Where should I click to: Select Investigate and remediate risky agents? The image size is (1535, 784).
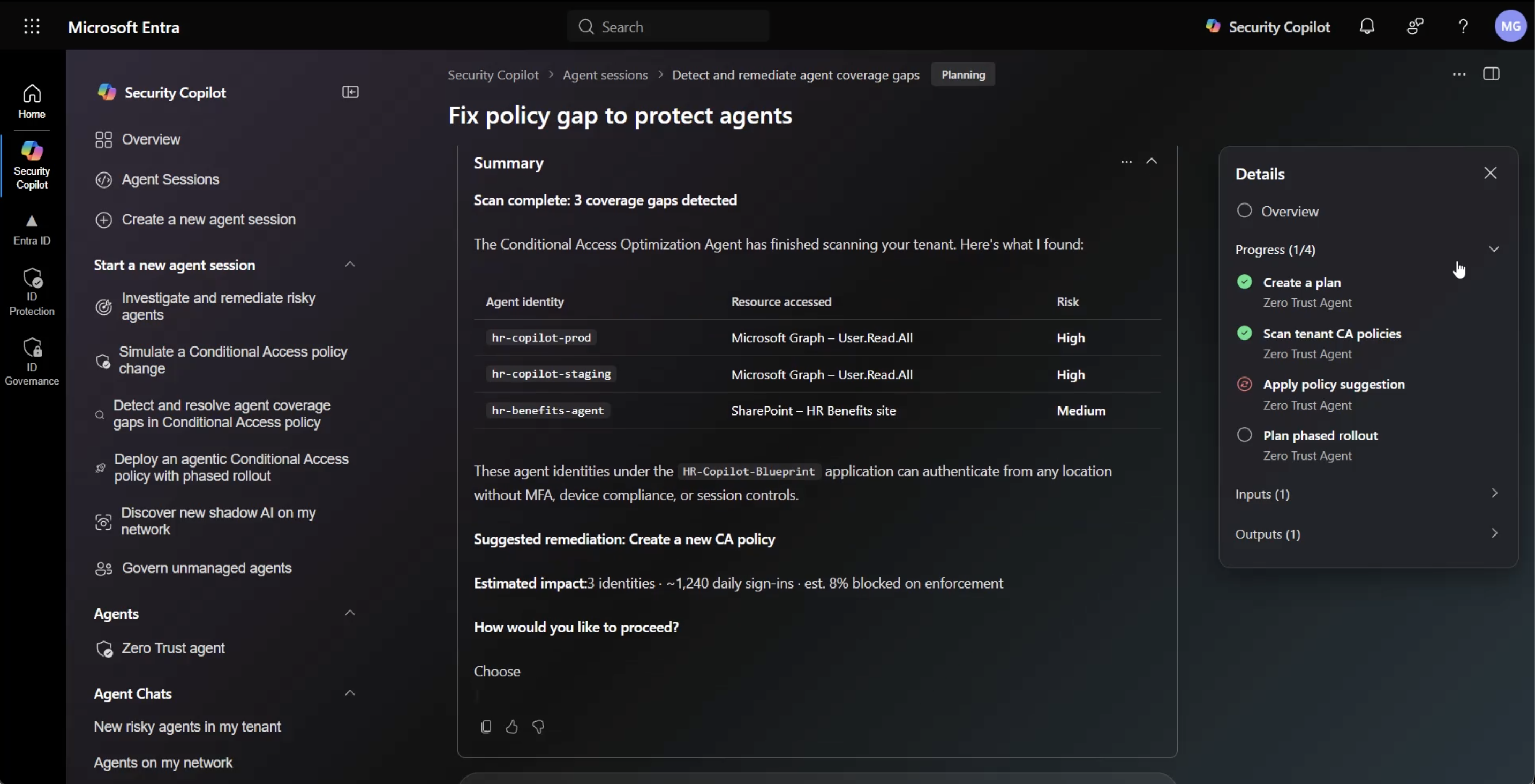(206, 306)
